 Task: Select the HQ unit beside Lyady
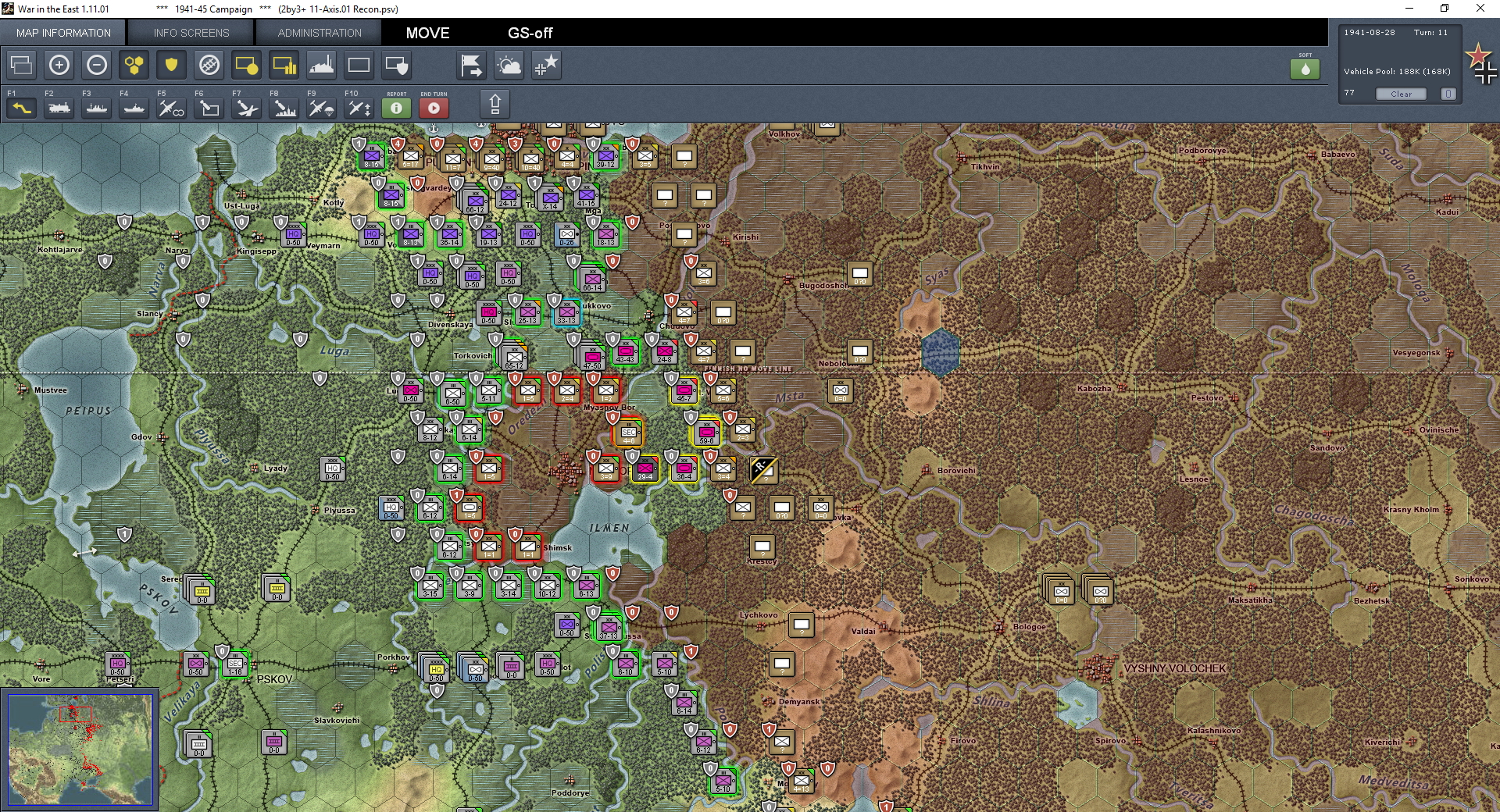pos(333,470)
